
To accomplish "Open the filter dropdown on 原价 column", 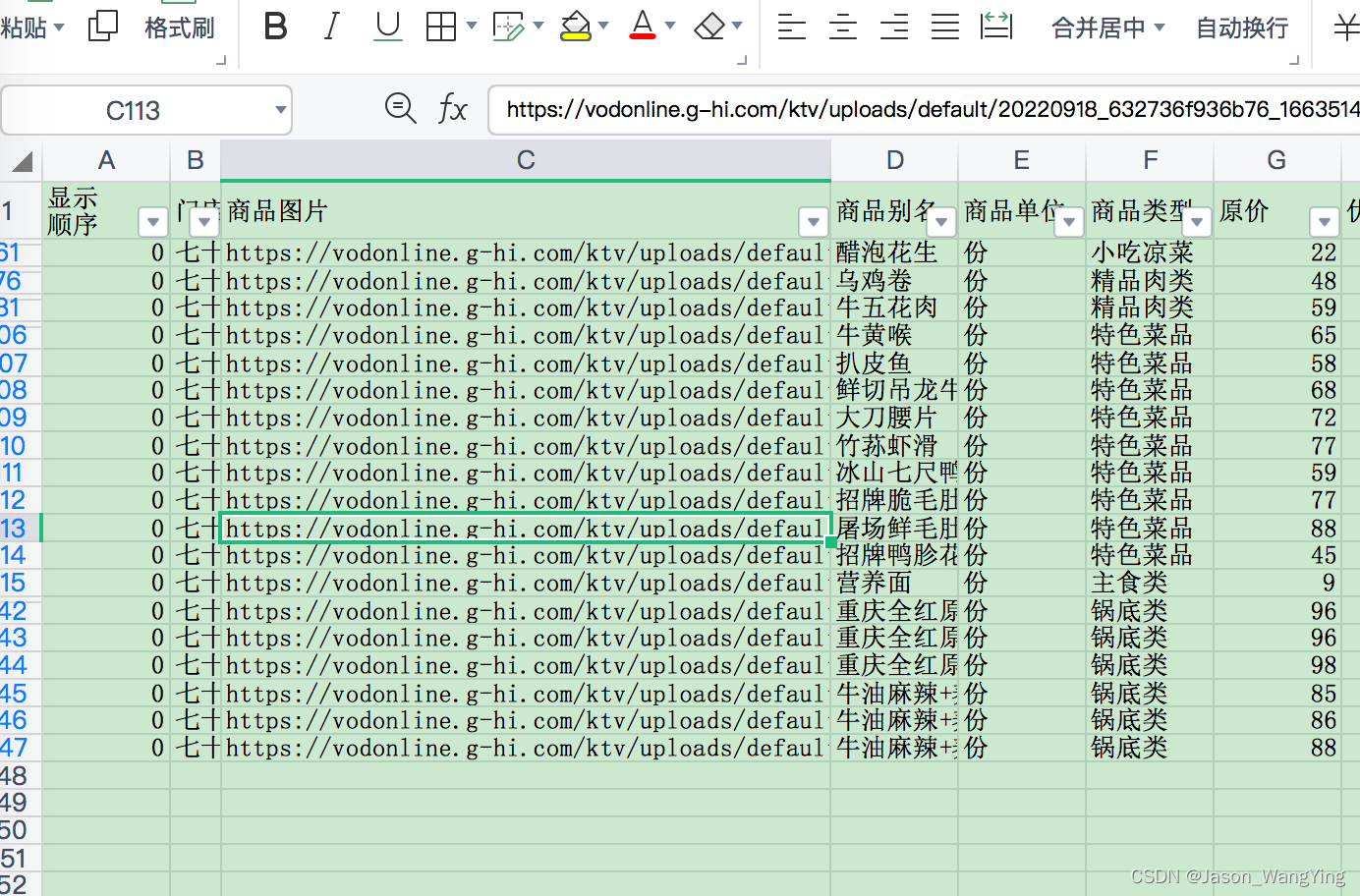I will pyautogui.click(x=1324, y=223).
